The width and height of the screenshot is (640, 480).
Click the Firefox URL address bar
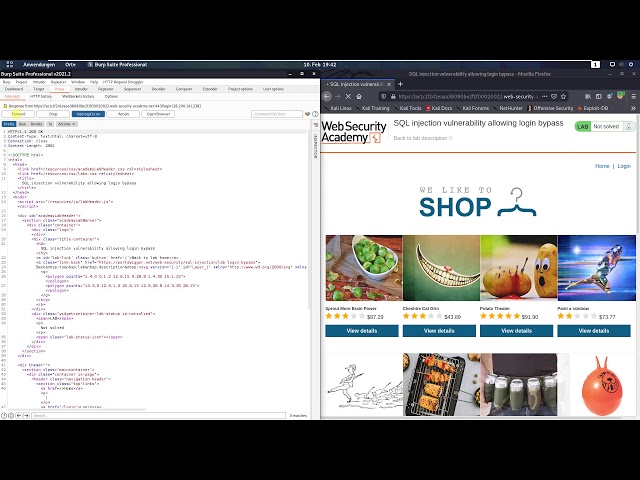468,97
